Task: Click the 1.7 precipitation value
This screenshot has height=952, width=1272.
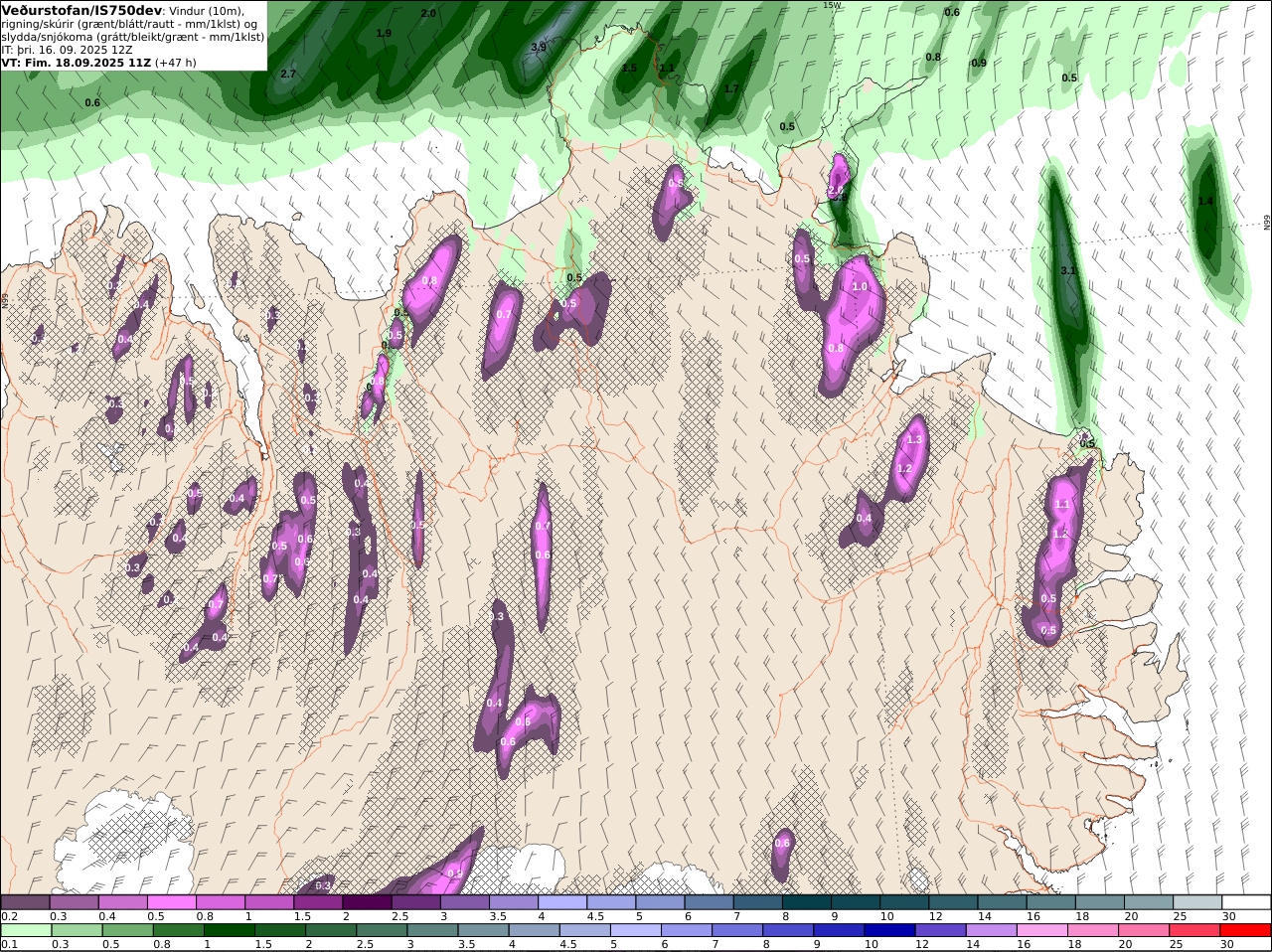Action: [731, 88]
